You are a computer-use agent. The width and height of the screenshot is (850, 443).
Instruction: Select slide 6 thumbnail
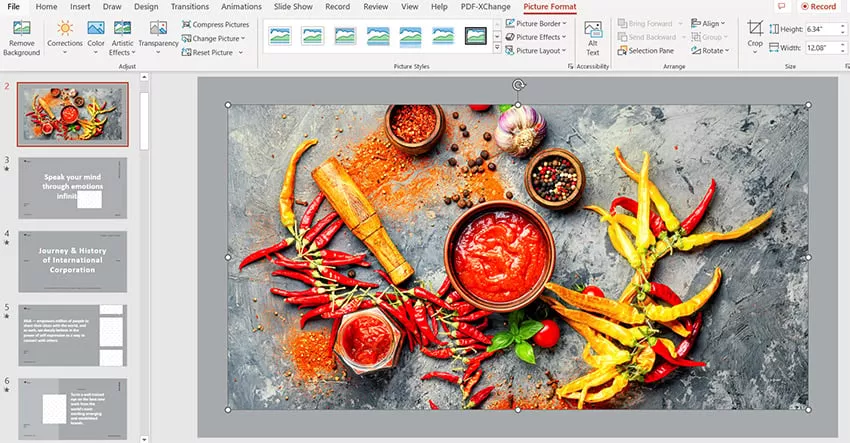[73, 409]
